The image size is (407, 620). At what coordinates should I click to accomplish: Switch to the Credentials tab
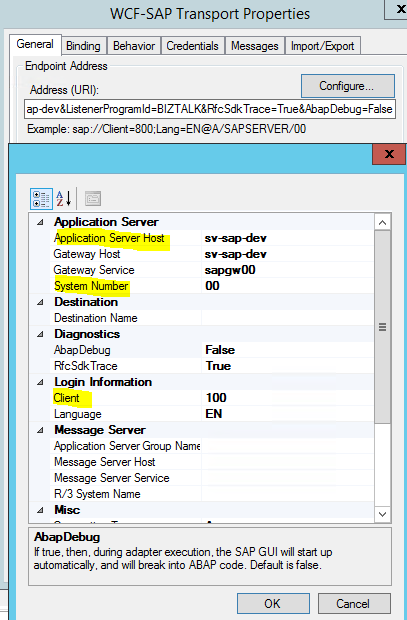click(192, 46)
